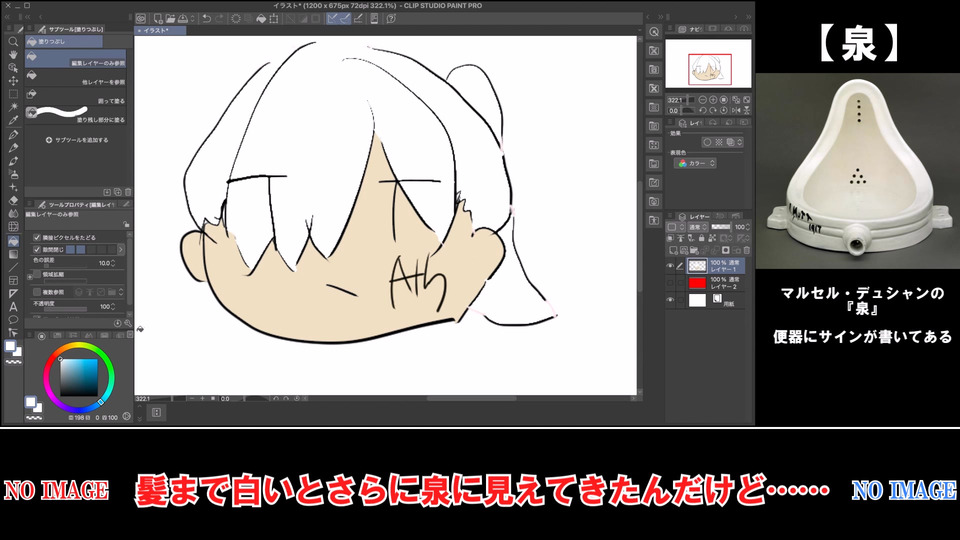
Task: Select the Hand move tool
Action: click(x=13, y=54)
